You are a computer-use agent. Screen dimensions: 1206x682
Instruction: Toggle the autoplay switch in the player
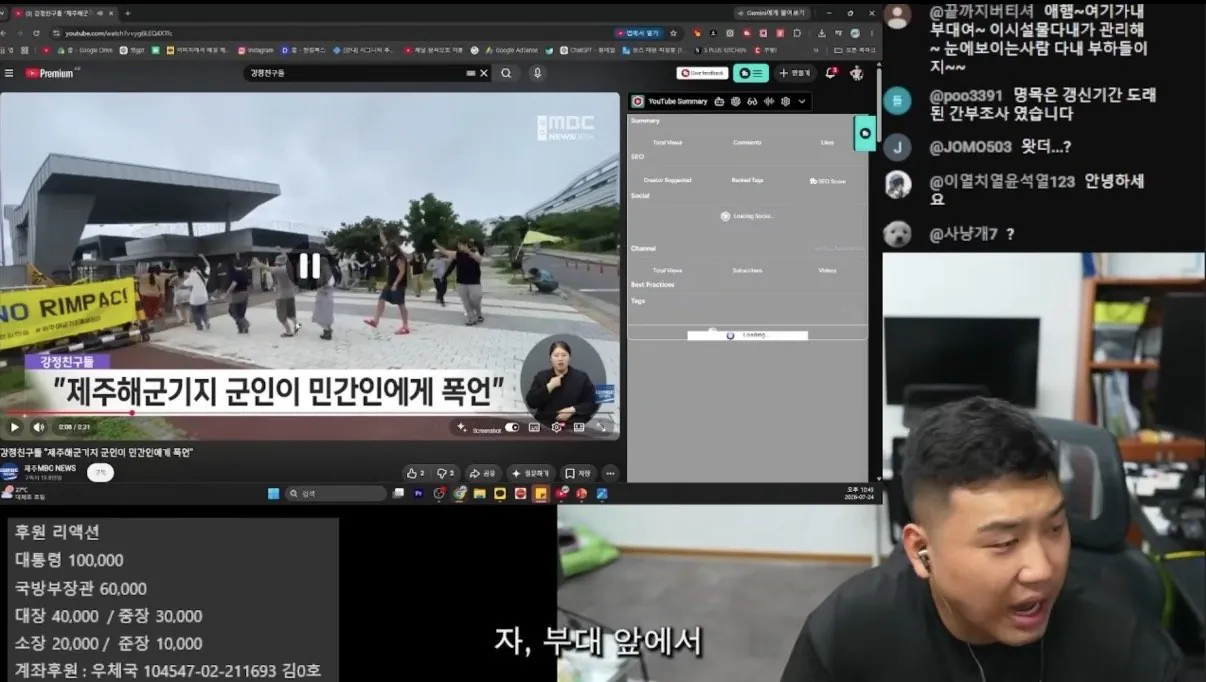512,427
